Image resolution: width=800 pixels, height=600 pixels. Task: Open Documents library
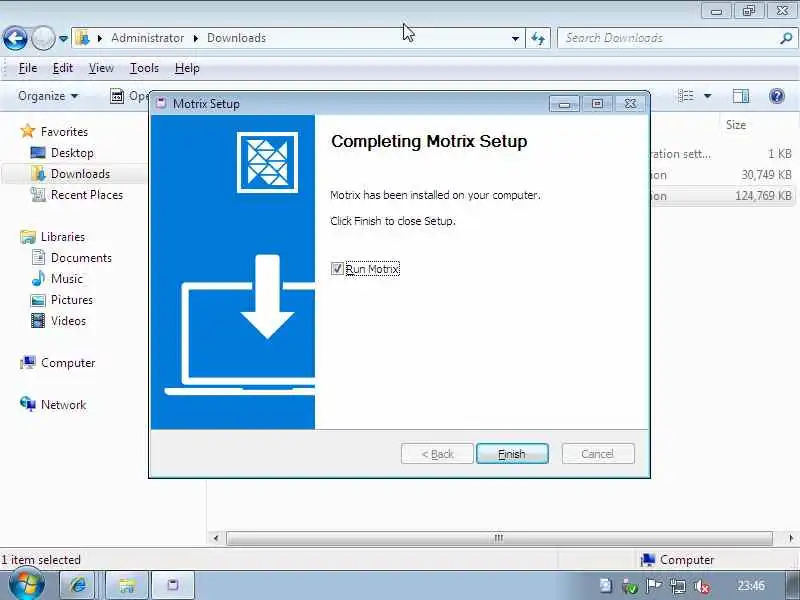[81, 258]
